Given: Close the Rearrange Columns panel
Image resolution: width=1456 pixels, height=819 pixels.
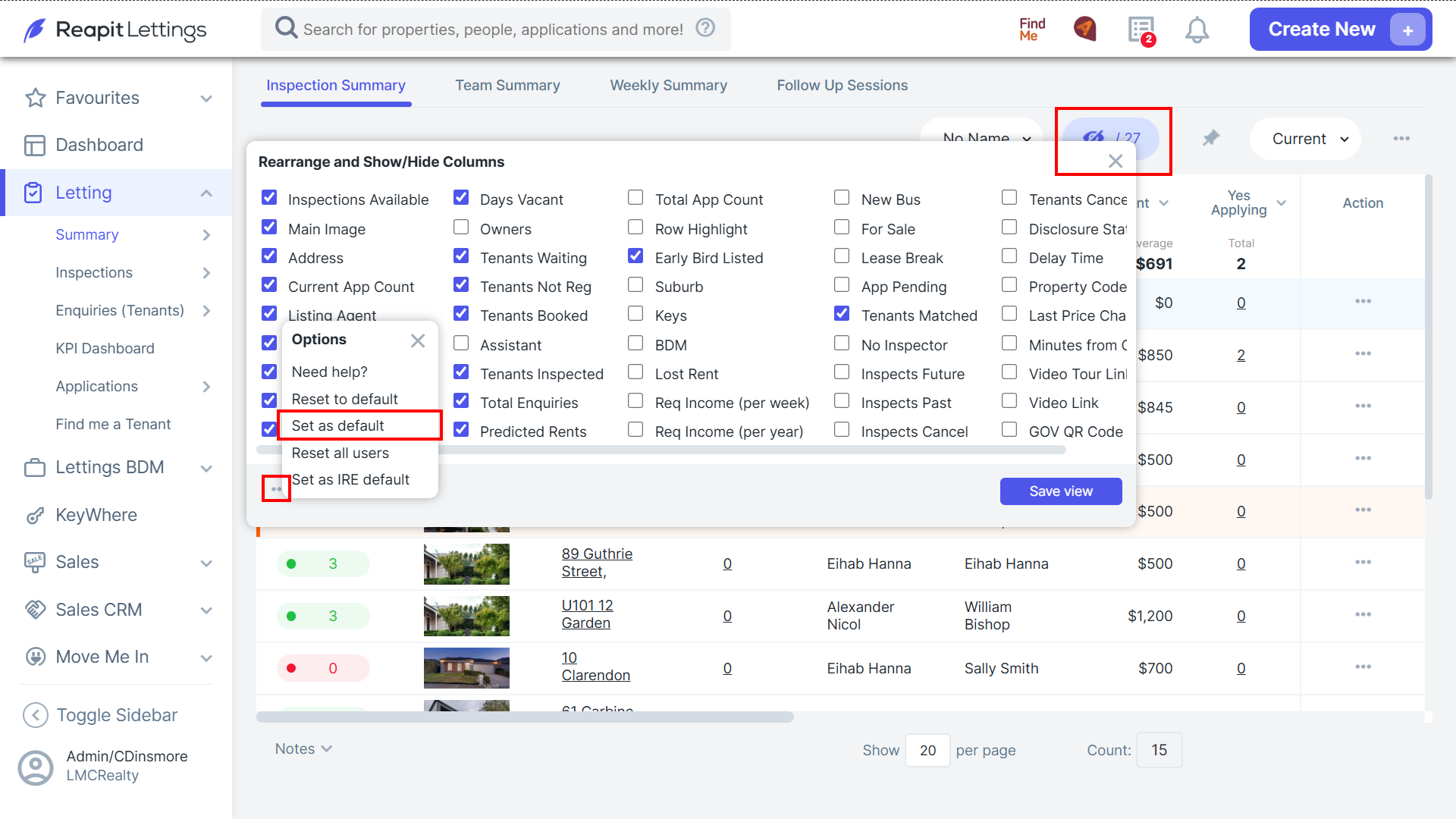Looking at the screenshot, I should [x=1116, y=161].
